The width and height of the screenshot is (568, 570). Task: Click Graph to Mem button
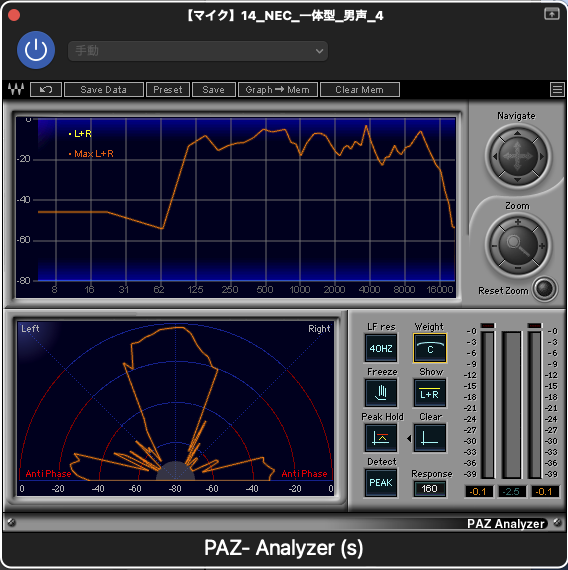(x=277, y=89)
